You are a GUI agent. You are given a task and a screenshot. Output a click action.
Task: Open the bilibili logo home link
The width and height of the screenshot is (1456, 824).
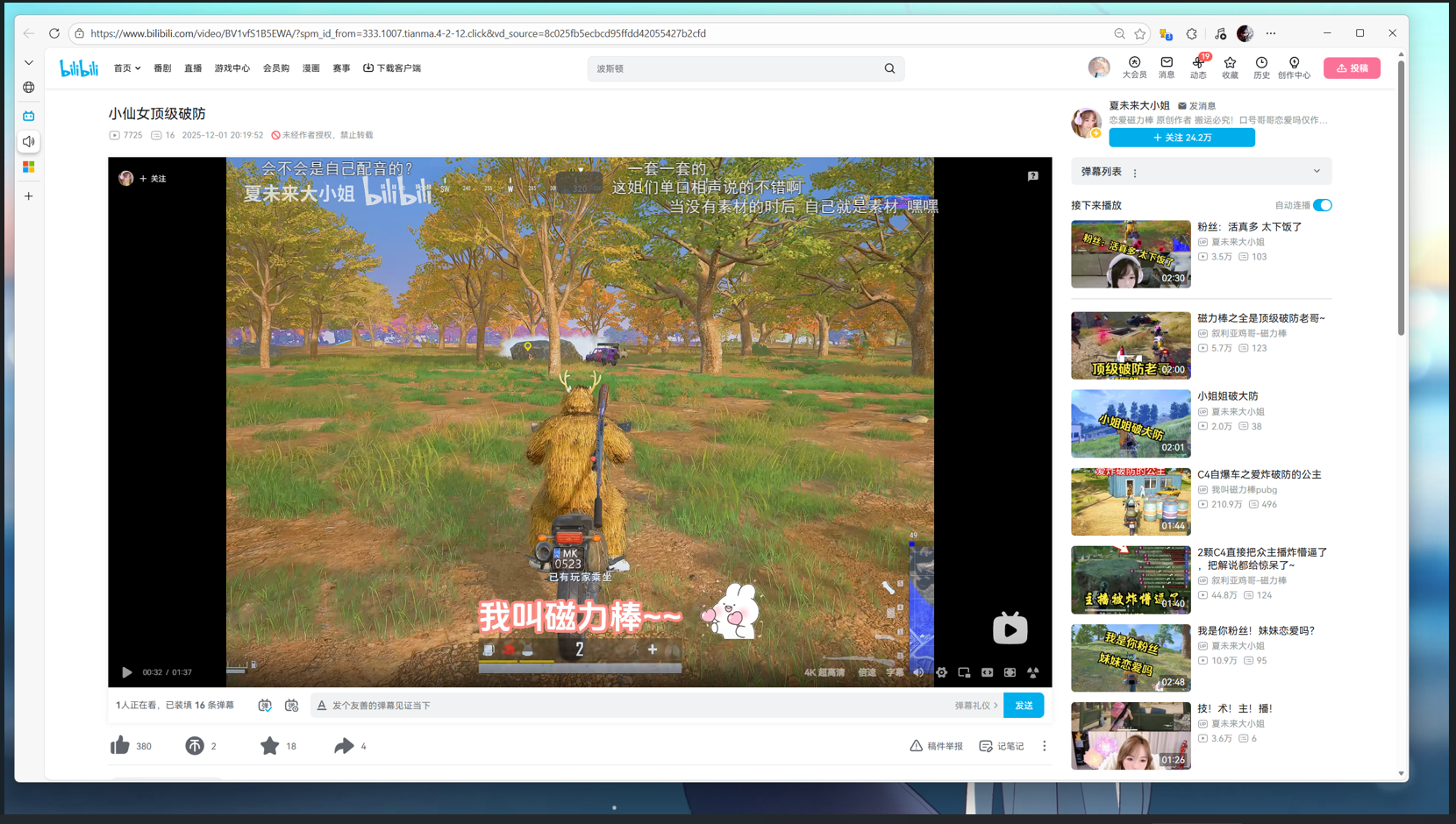pyautogui.click(x=79, y=68)
